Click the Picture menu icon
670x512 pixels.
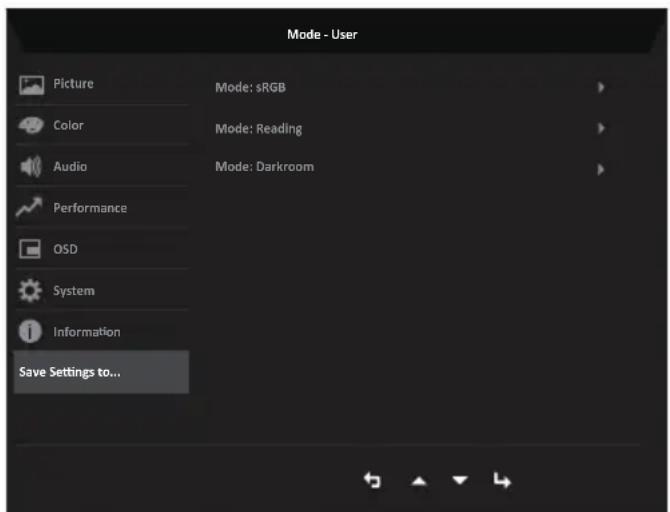pyautogui.click(x=31, y=85)
